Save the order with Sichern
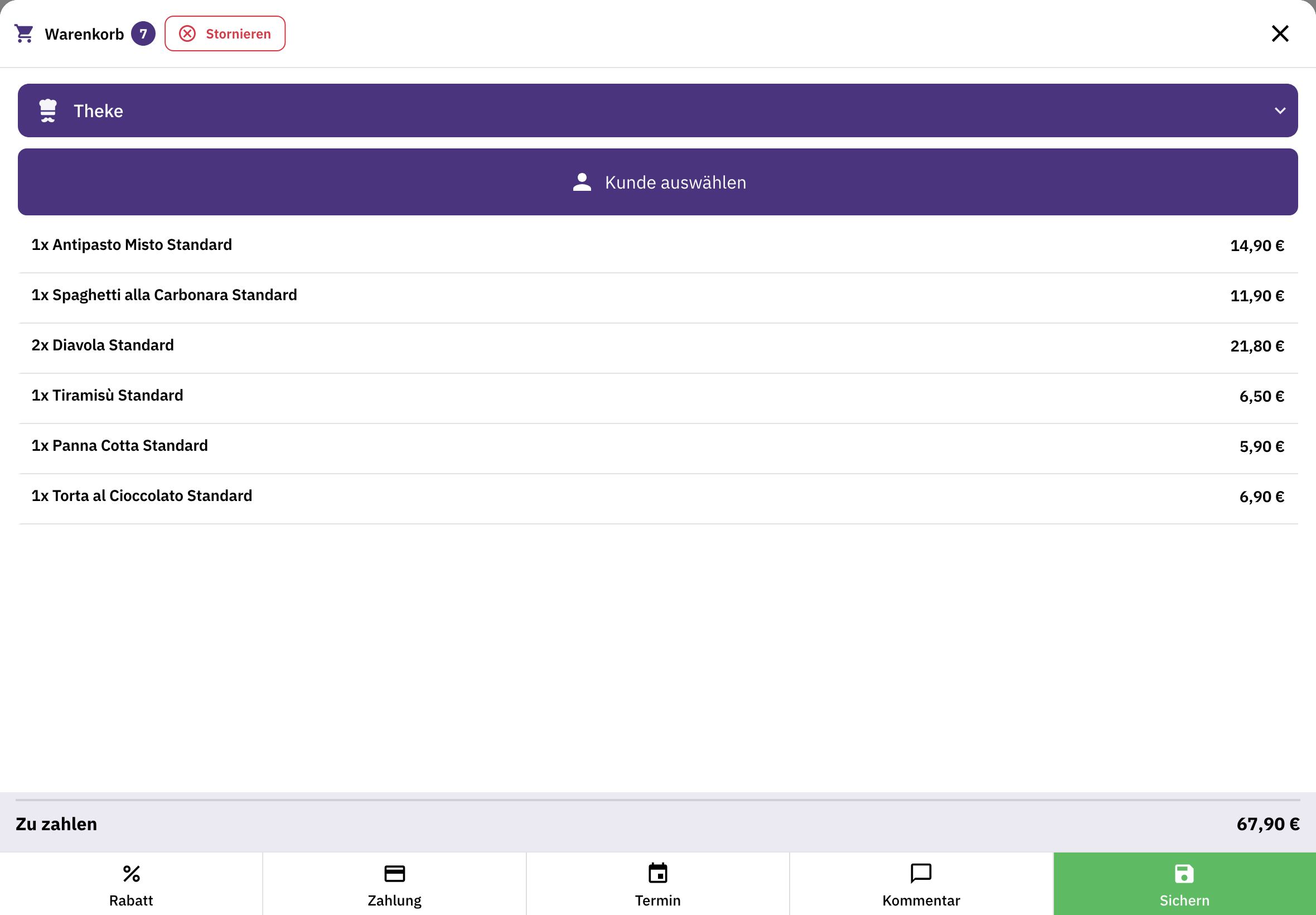Viewport: 1316px width, 915px height. [1185, 883]
